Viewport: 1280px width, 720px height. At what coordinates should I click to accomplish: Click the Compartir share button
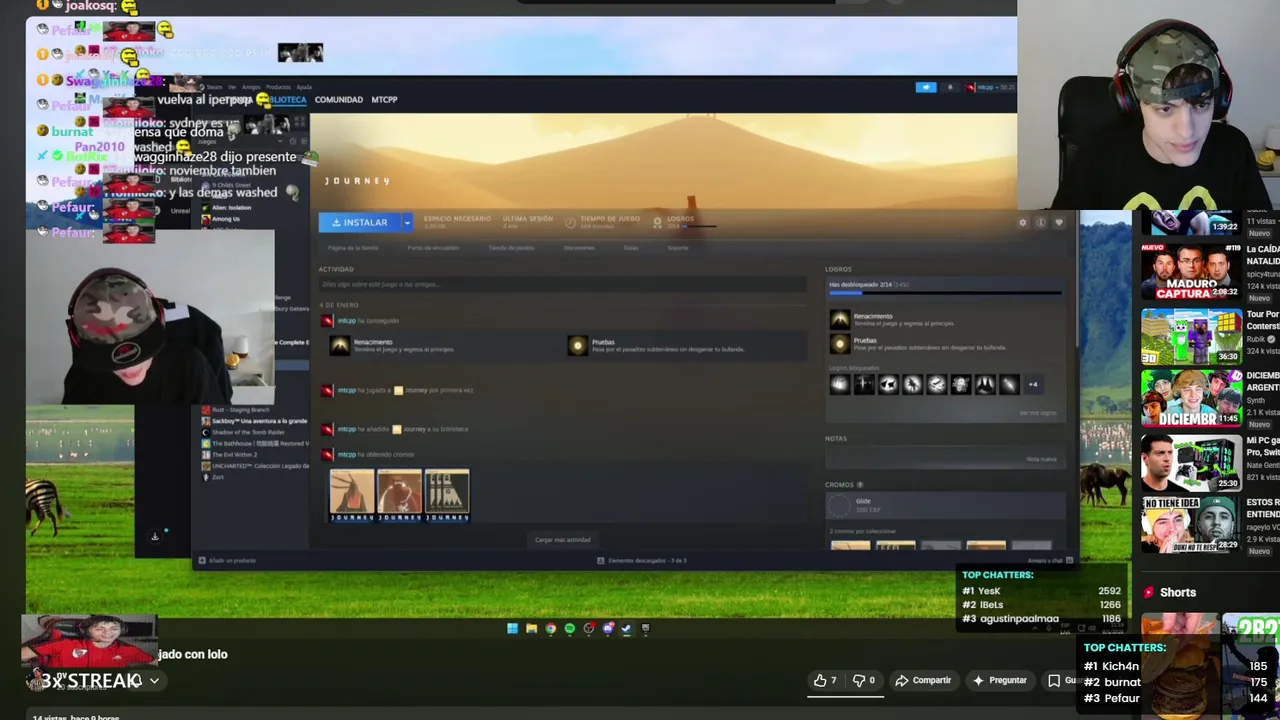tap(923, 680)
